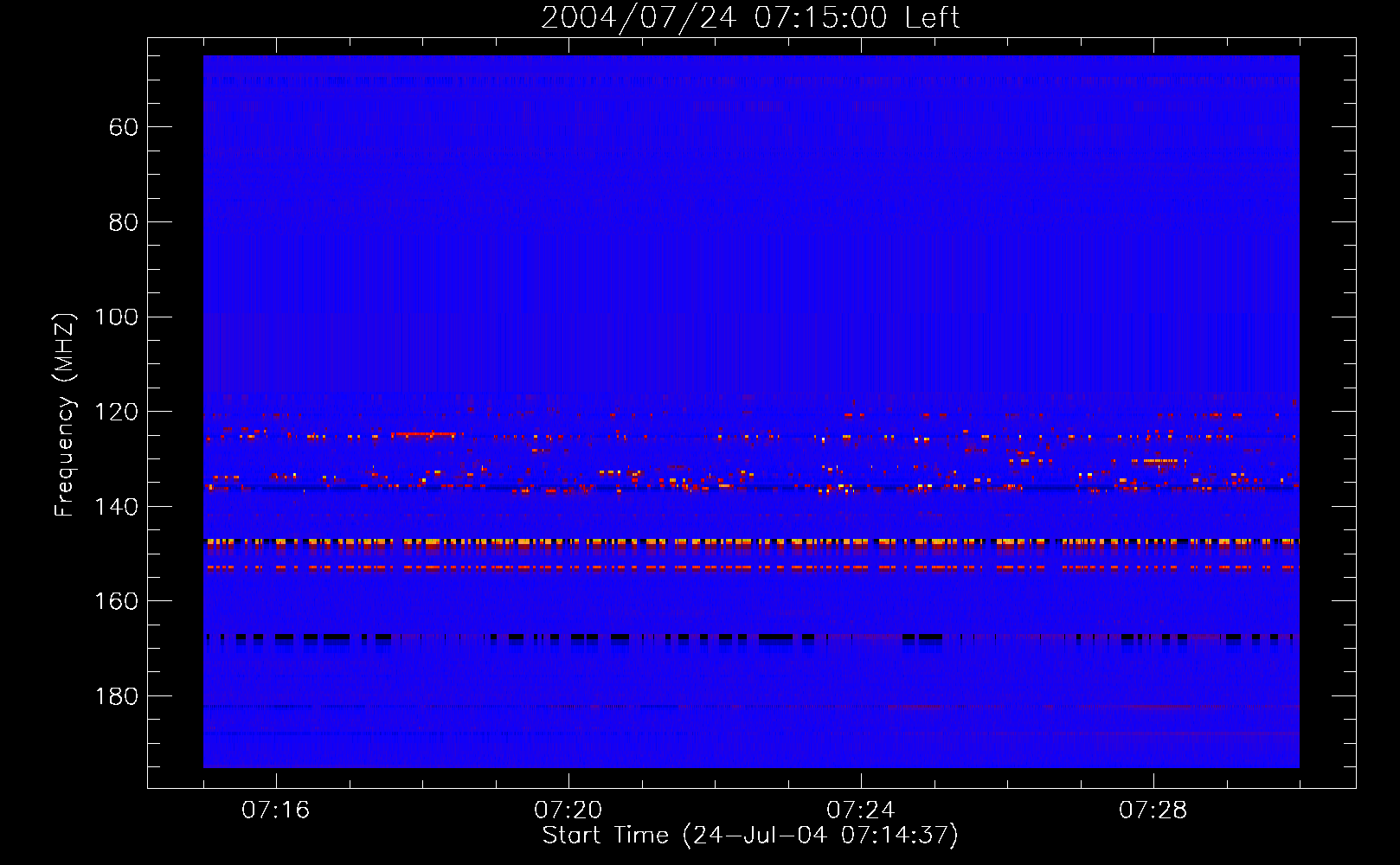Image resolution: width=1400 pixels, height=865 pixels.
Task: Click the 07:20 time tick label
Action: point(568,810)
